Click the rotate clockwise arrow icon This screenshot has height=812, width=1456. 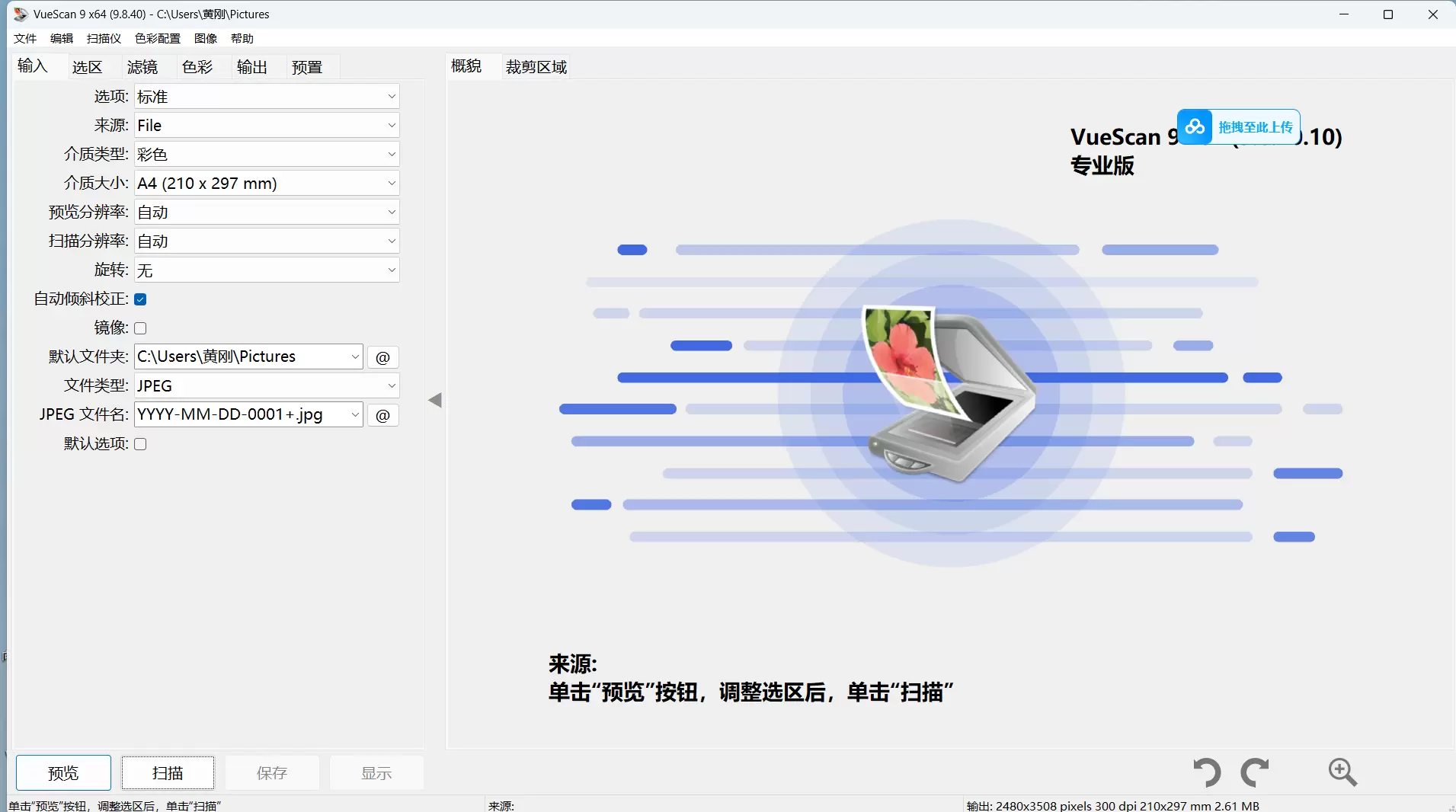(1255, 772)
